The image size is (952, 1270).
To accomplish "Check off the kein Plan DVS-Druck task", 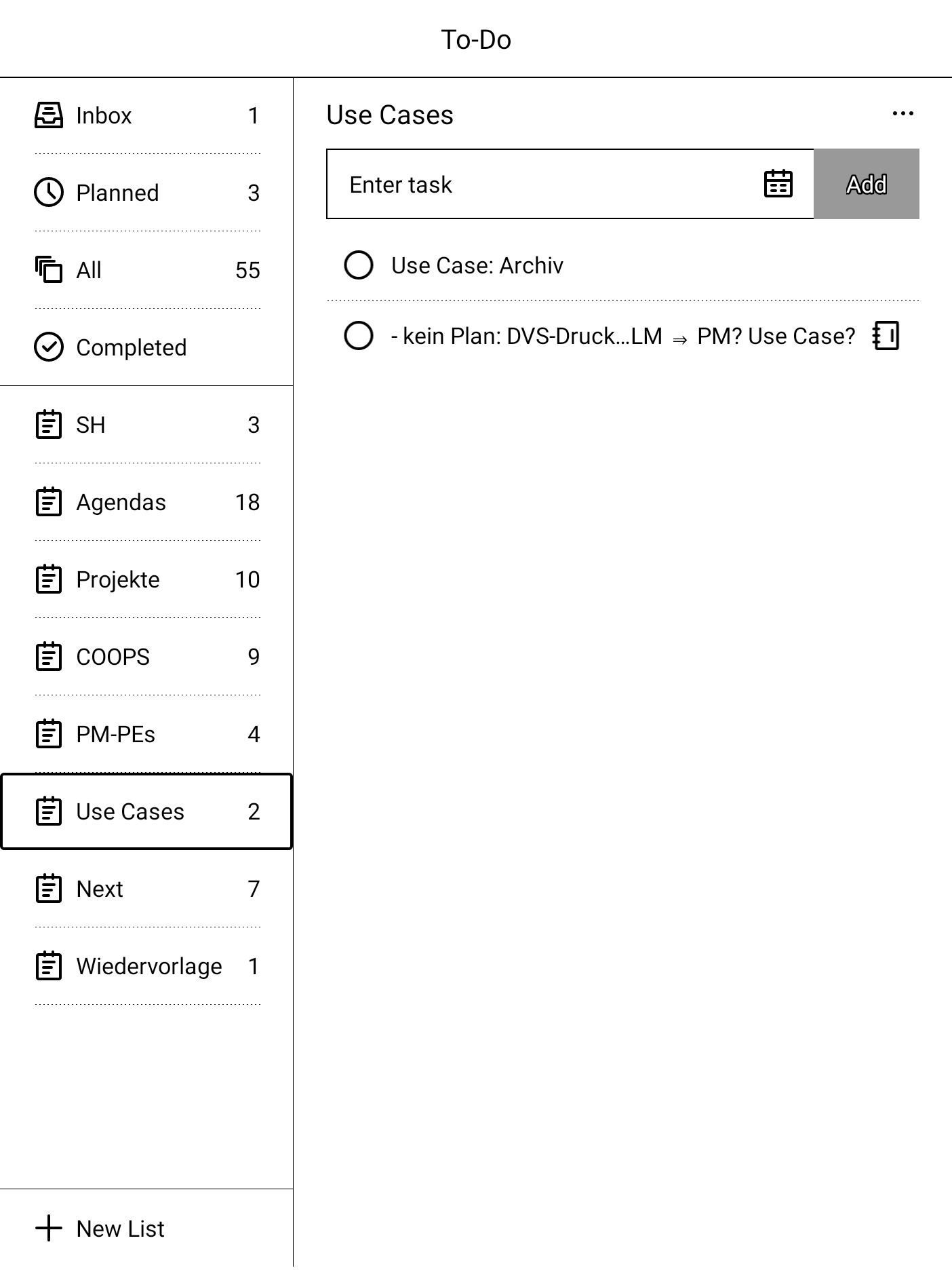I will pos(359,336).
